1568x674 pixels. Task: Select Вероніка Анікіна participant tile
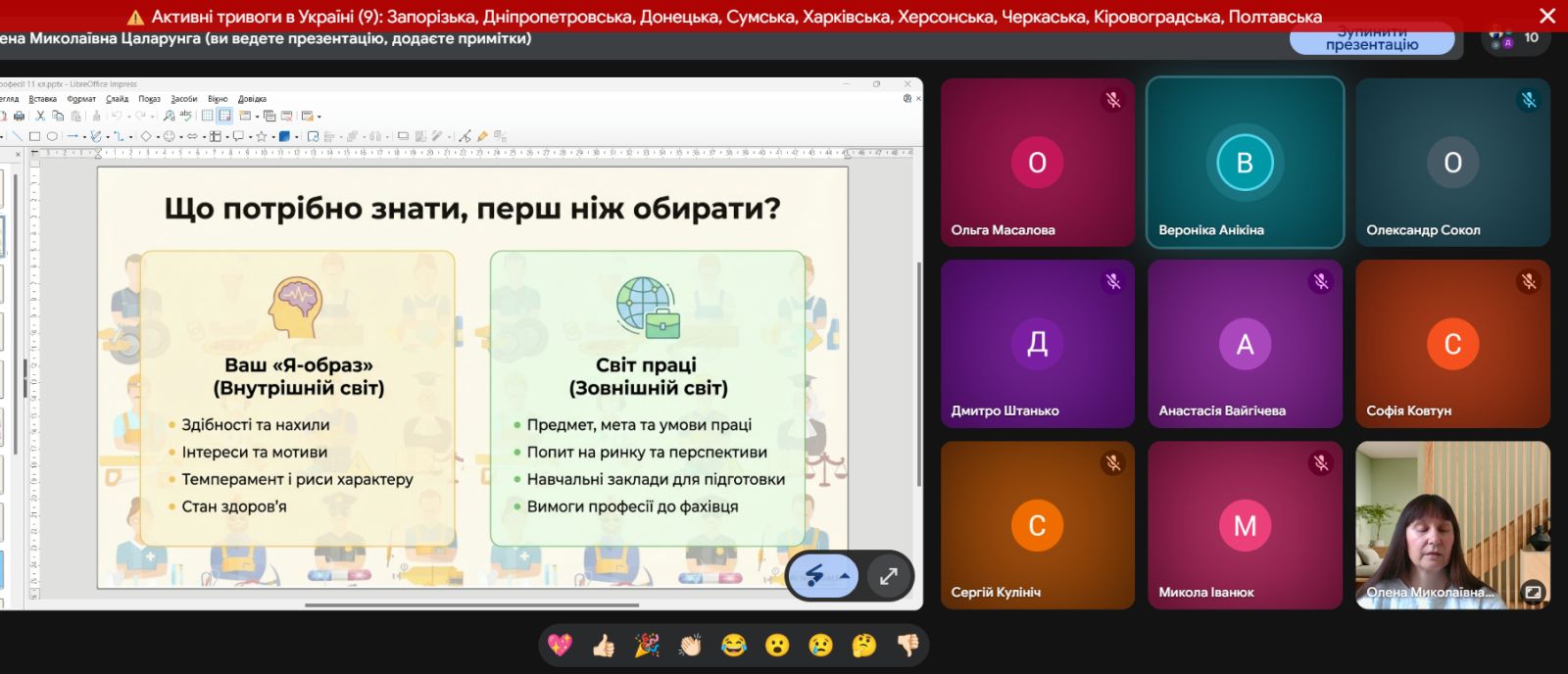tap(1245, 162)
